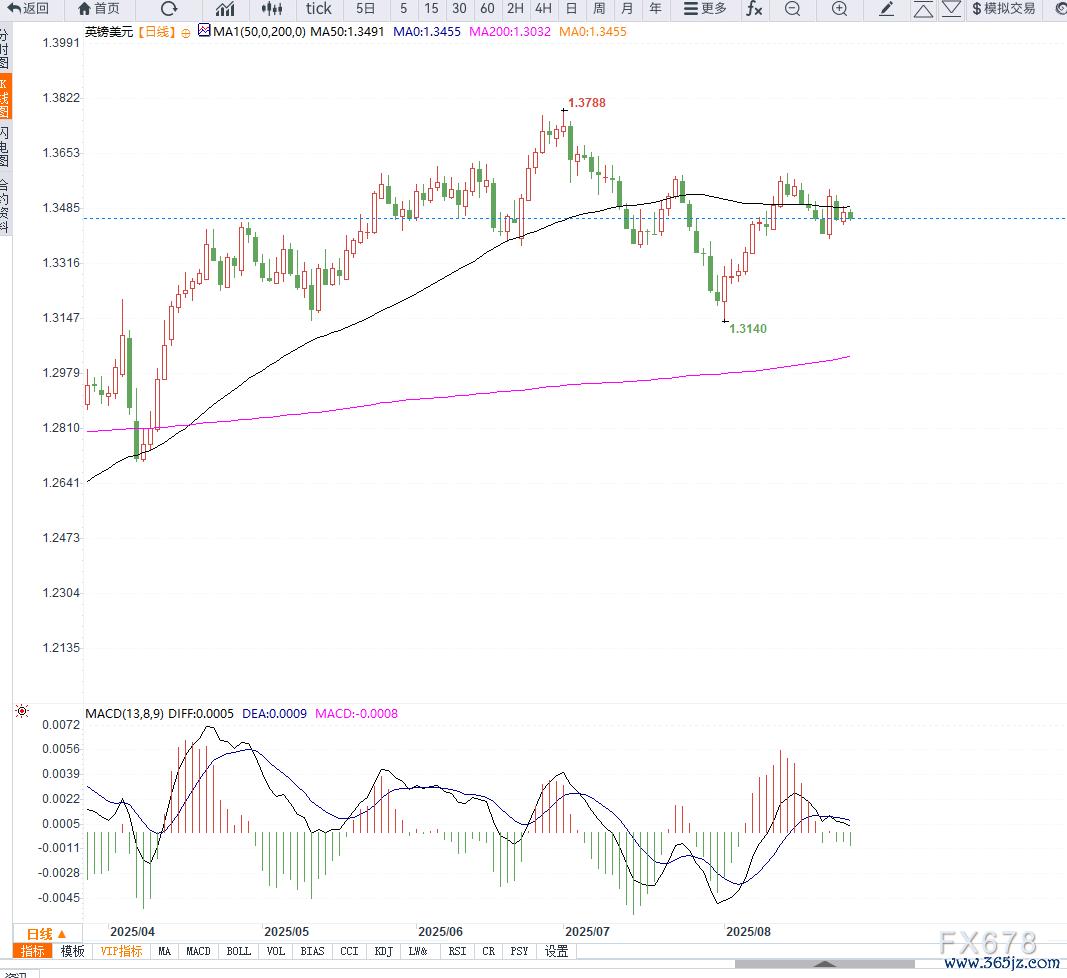Toggle the MA1 indicator icon in legend

tap(204, 32)
